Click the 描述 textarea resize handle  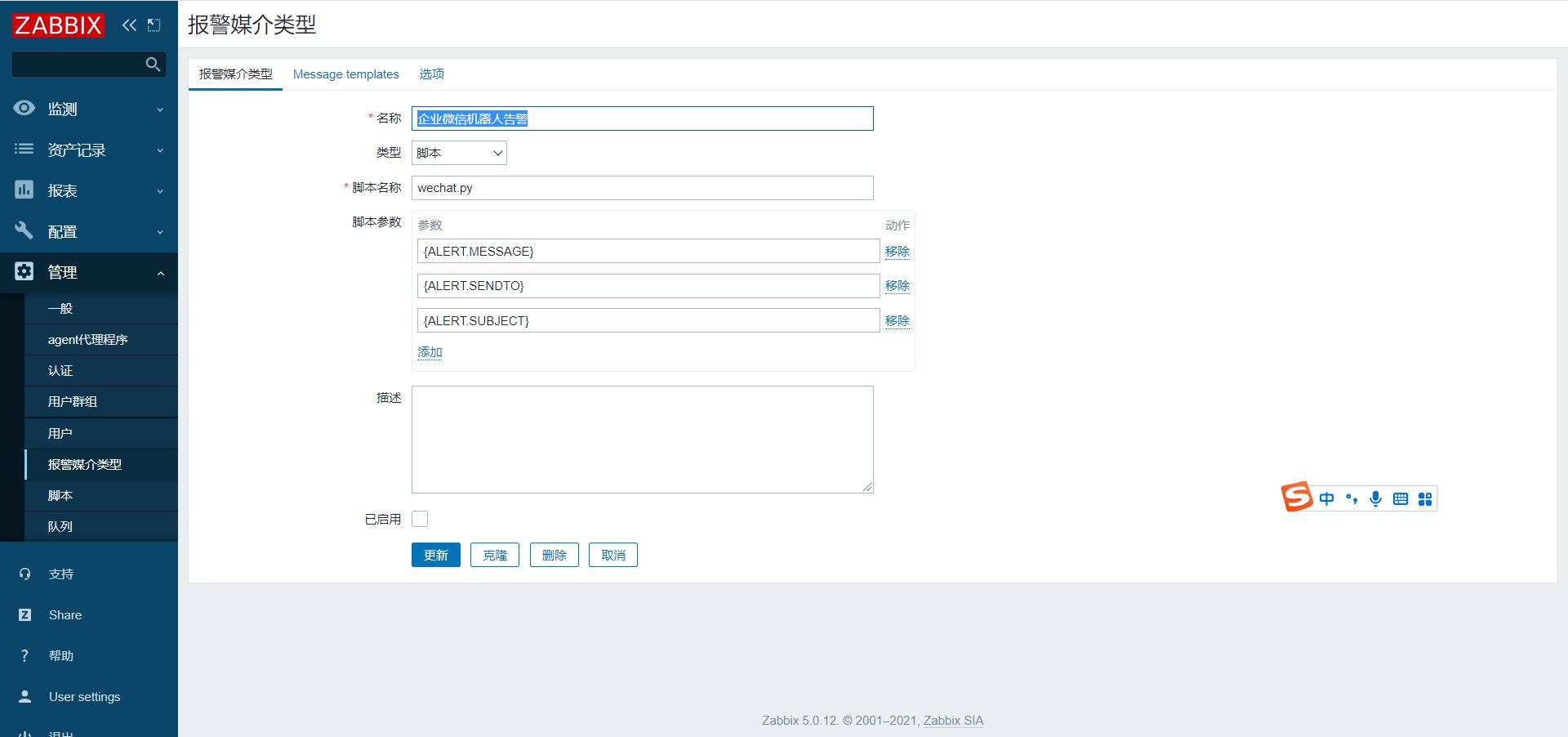pos(867,487)
